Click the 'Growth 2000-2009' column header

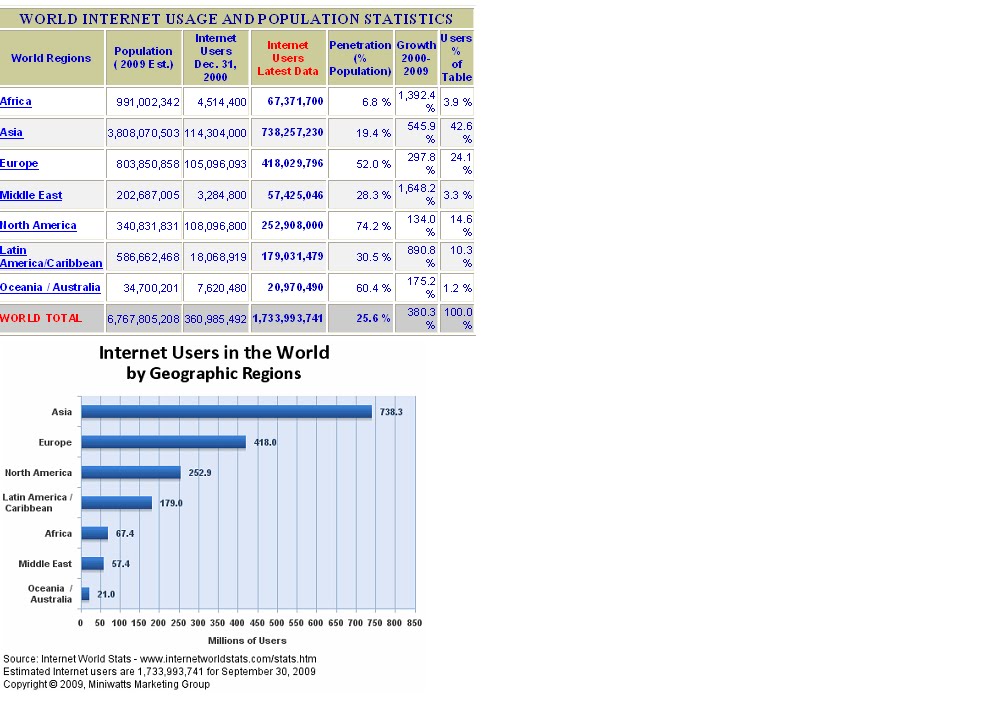click(x=416, y=58)
